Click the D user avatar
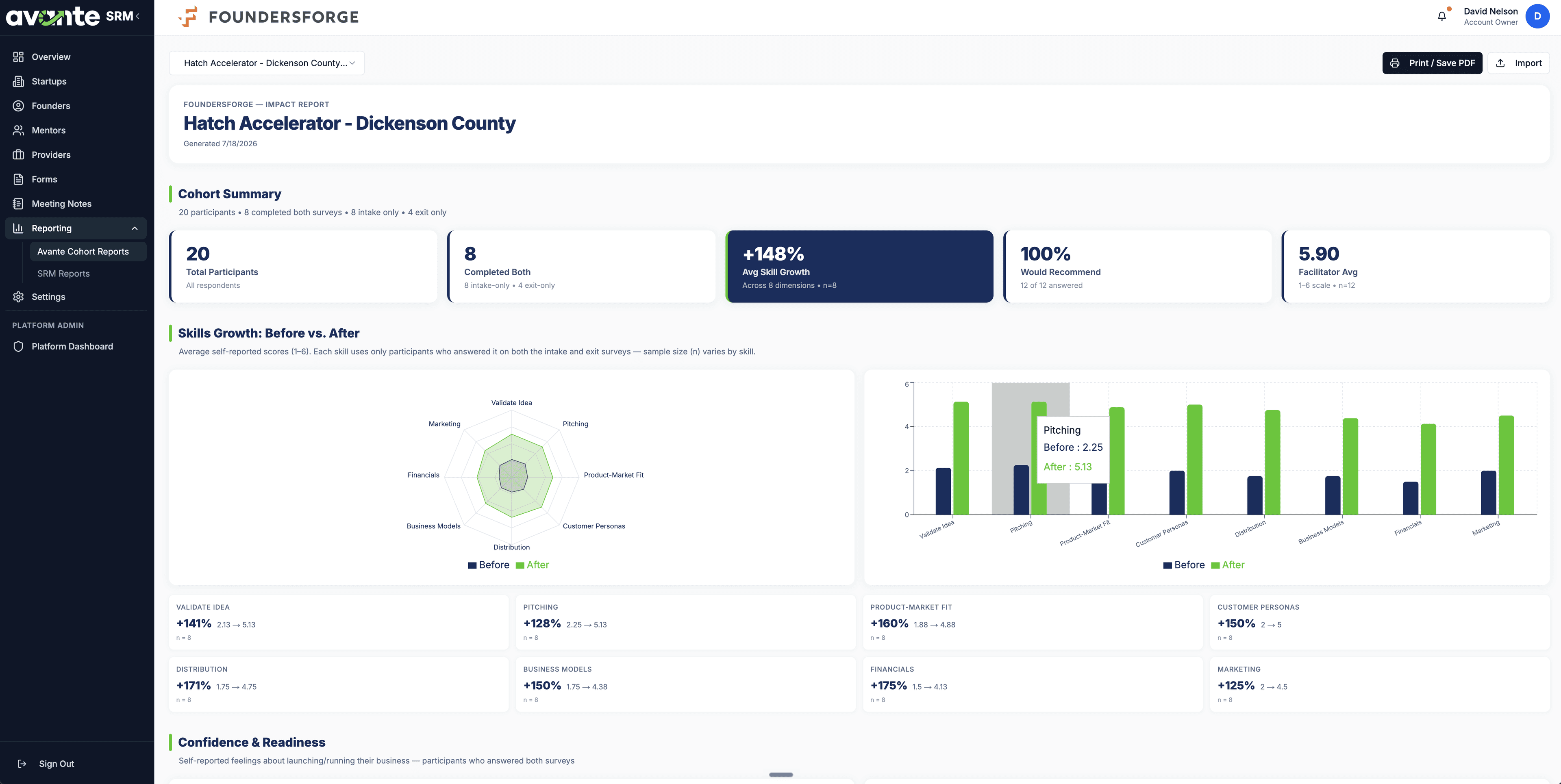This screenshot has height=784, width=1561. pyautogui.click(x=1537, y=16)
